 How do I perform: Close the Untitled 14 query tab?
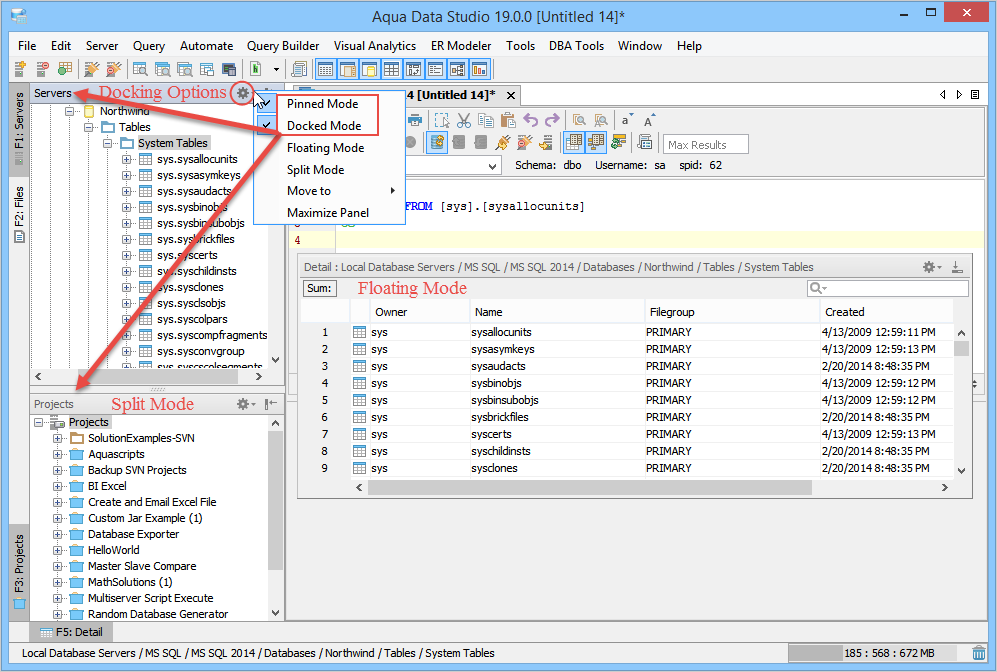(511, 95)
